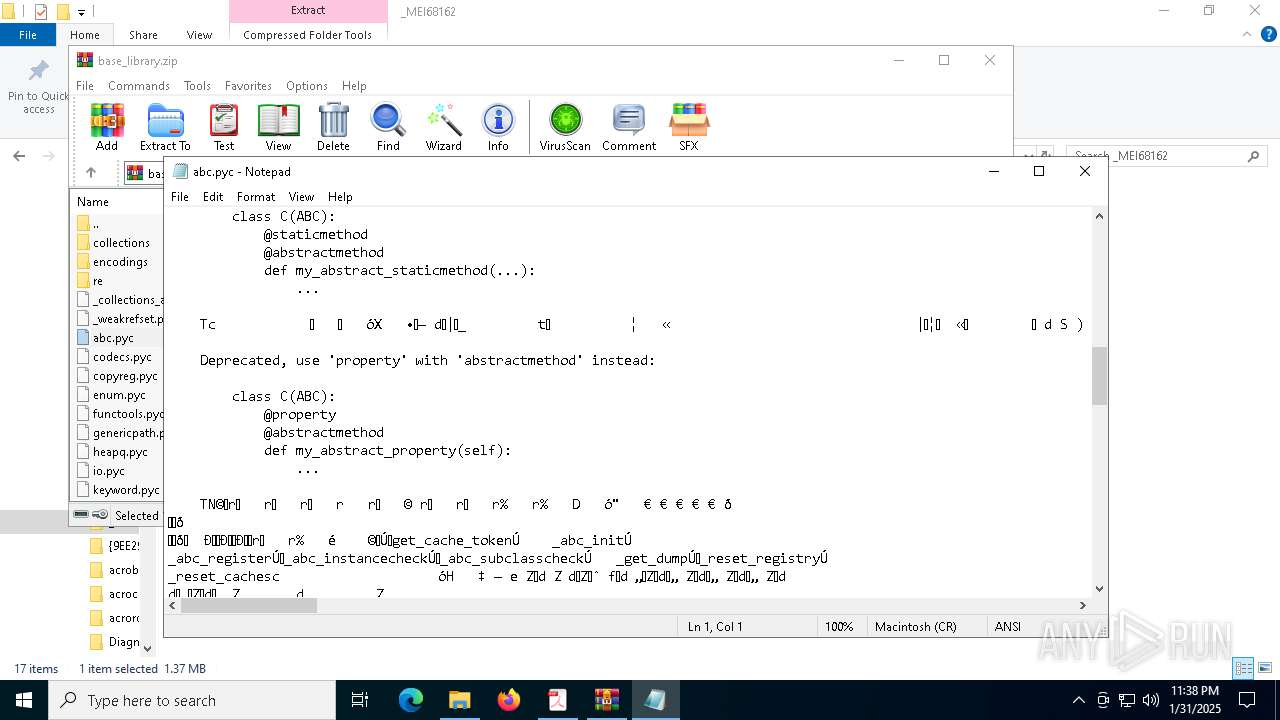Image resolution: width=1280 pixels, height=720 pixels.
Task: Start VirusScan on the archive
Action: [565, 127]
